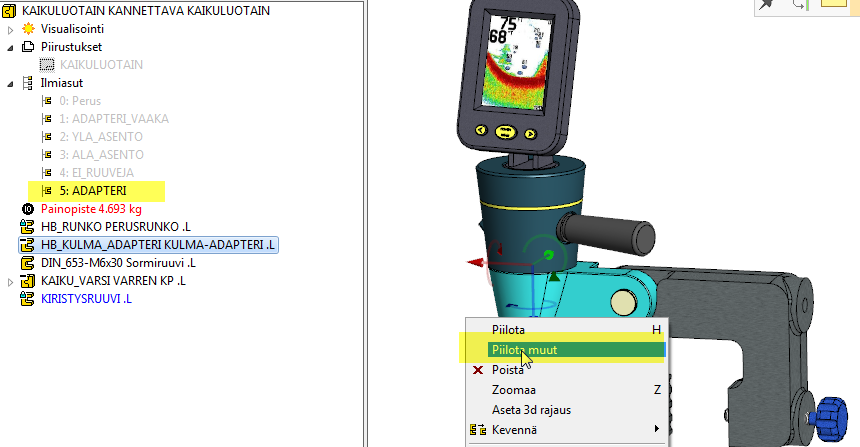Click the Piirustukset drawings icon
The image size is (860, 447).
point(28,47)
